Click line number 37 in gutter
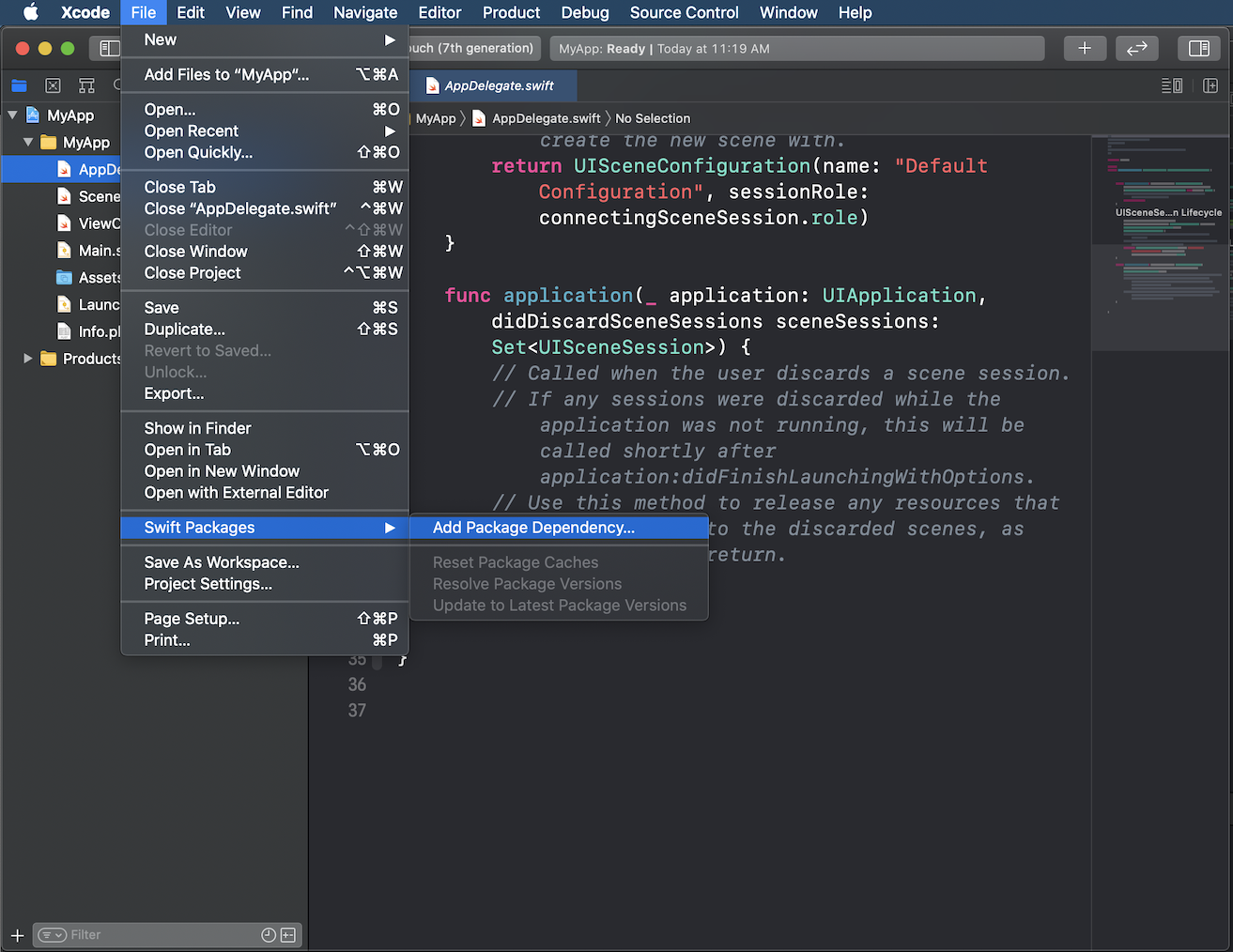 (x=357, y=711)
